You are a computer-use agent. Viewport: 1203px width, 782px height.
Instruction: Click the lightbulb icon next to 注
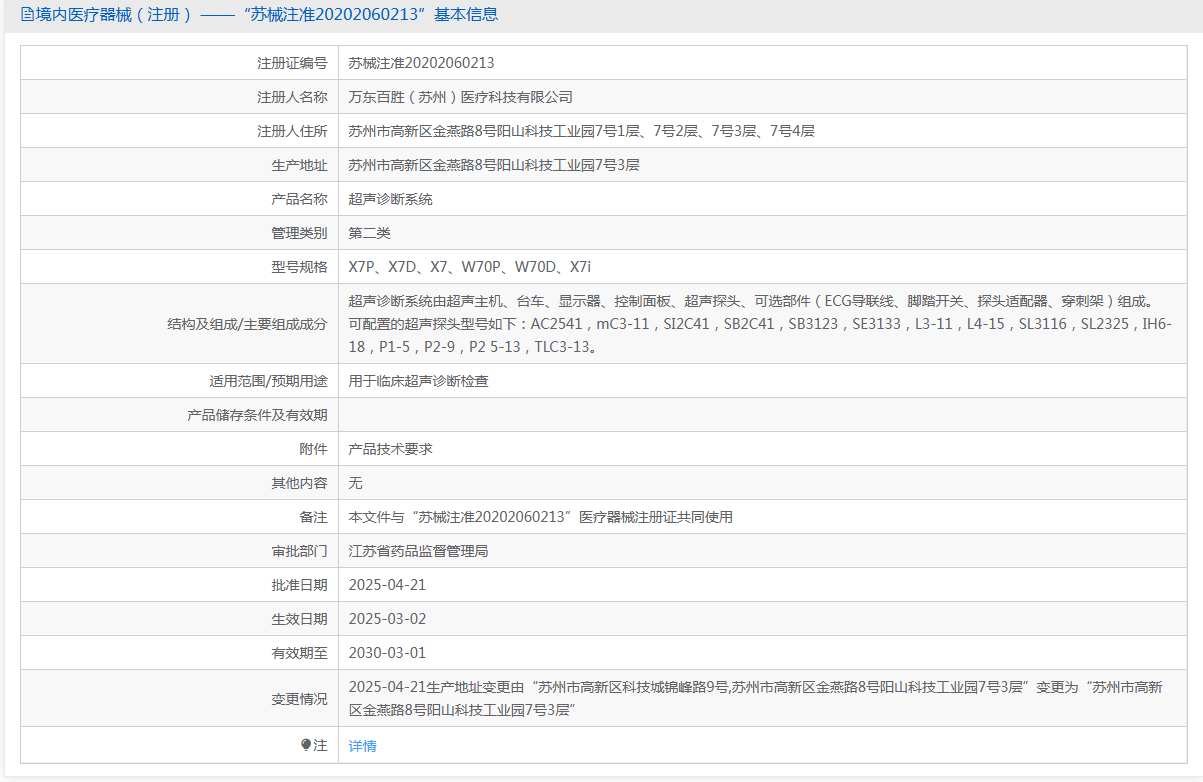click(x=306, y=745)
